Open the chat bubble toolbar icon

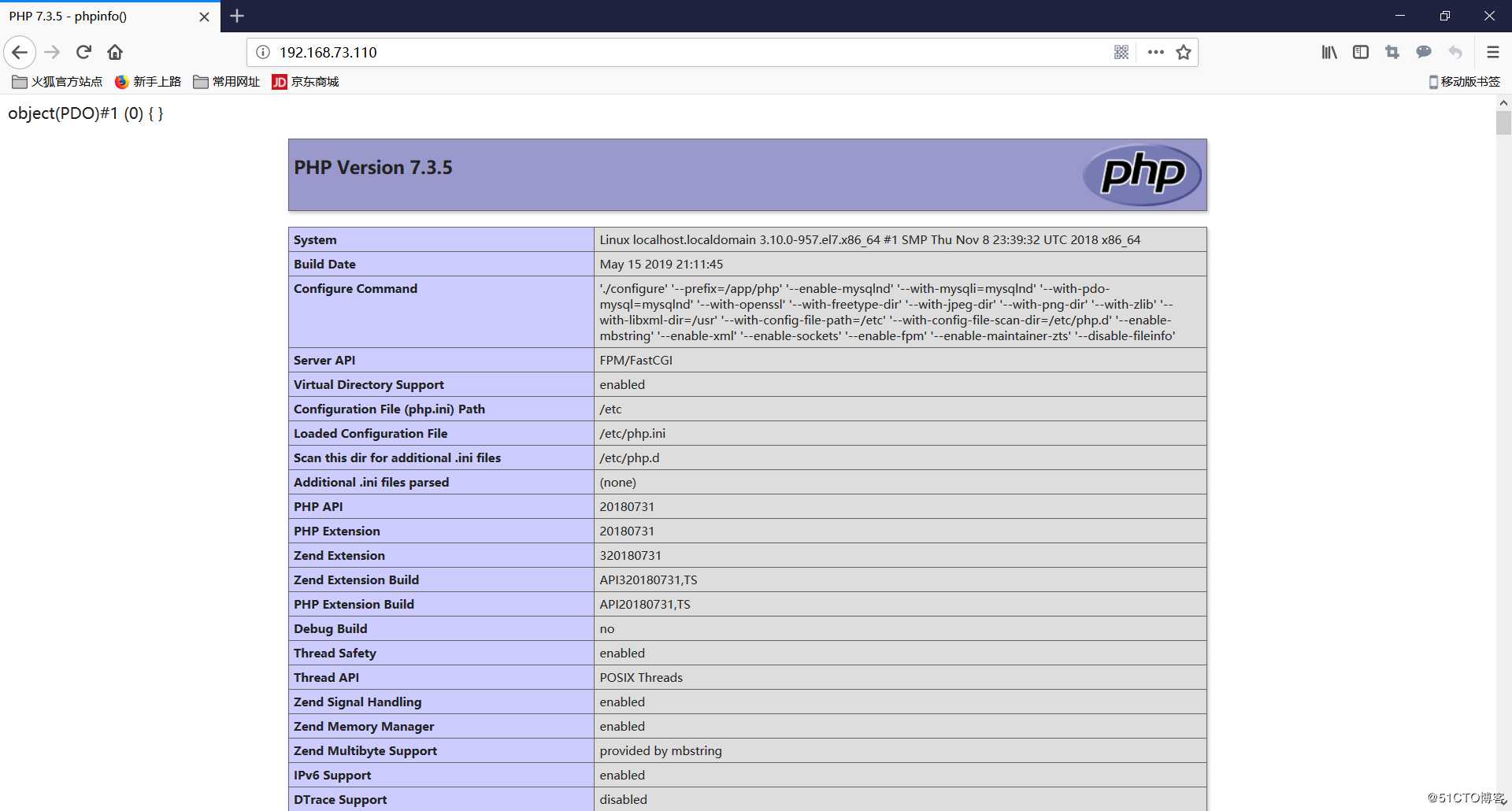tap(1424, 52)
